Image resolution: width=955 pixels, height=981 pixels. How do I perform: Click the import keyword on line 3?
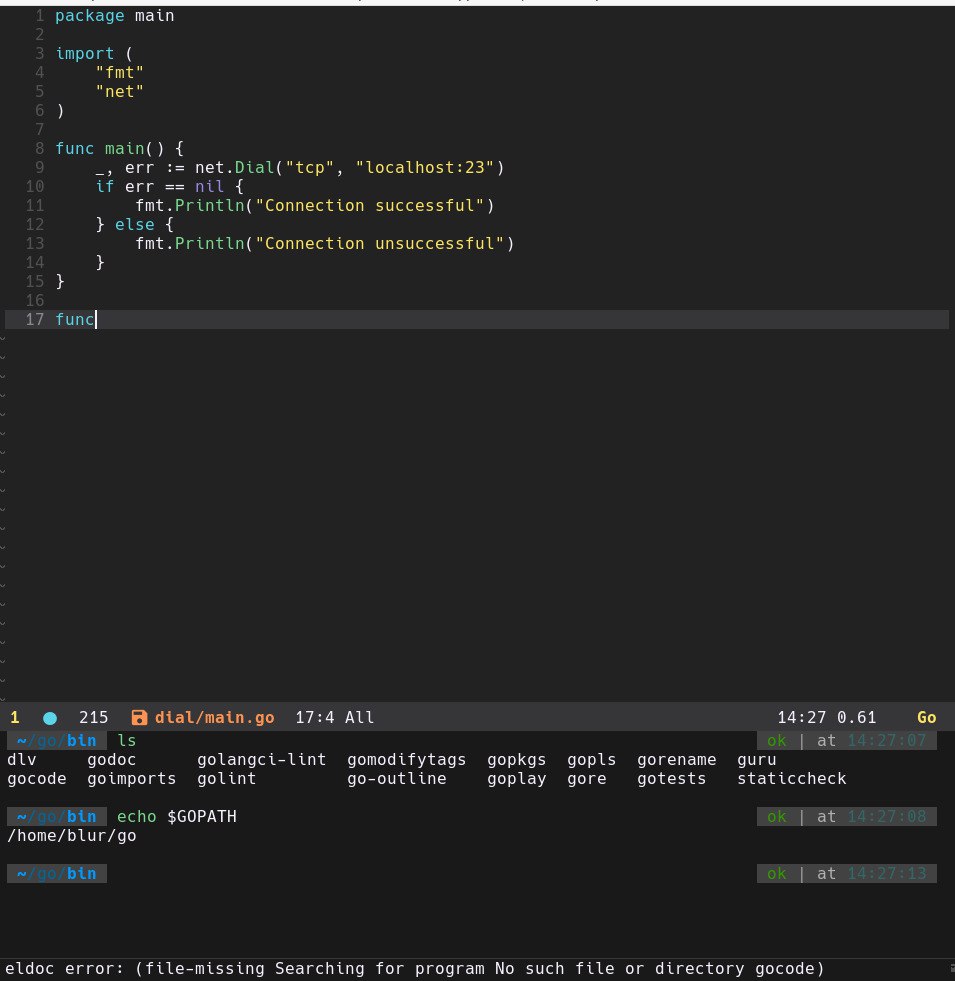click(x=84, y=54)
